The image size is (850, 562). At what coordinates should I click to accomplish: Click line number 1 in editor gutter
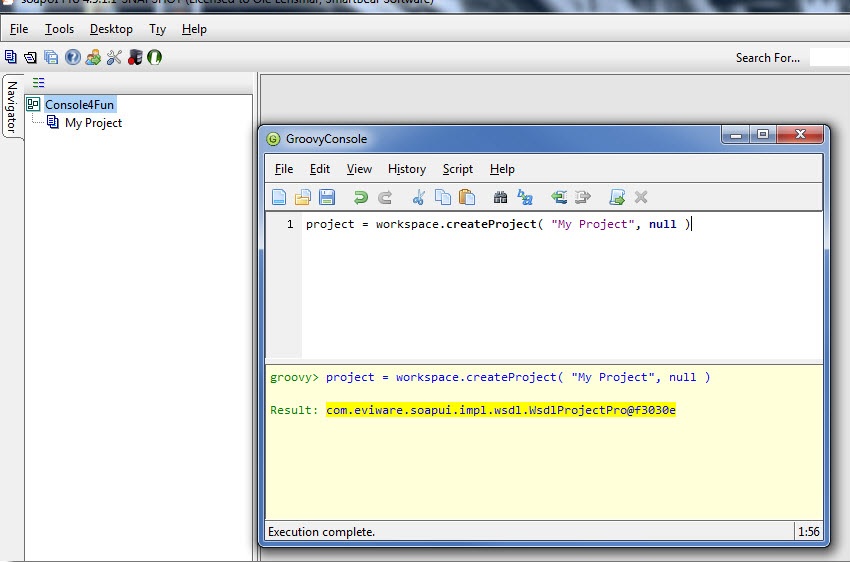[290, 224]
